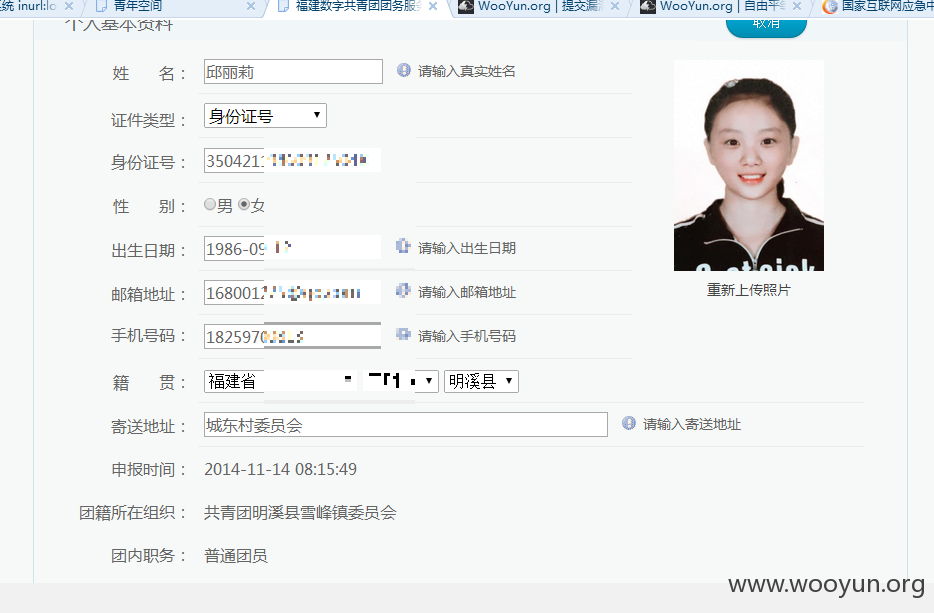Click the 请输入手机号码 hint text
934x613 pixels.
pyautogui.click(x=466, y=336)
